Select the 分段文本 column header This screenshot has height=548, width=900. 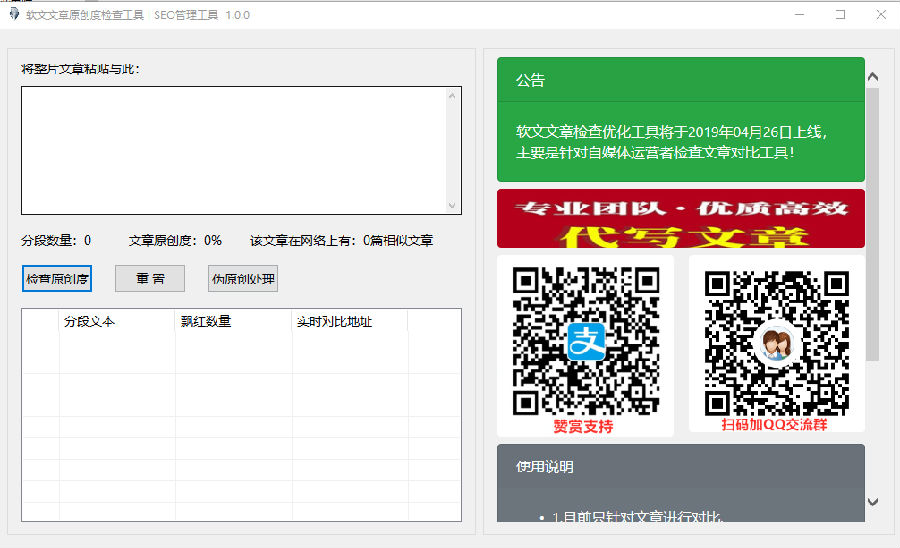click(x=117, y=321)
